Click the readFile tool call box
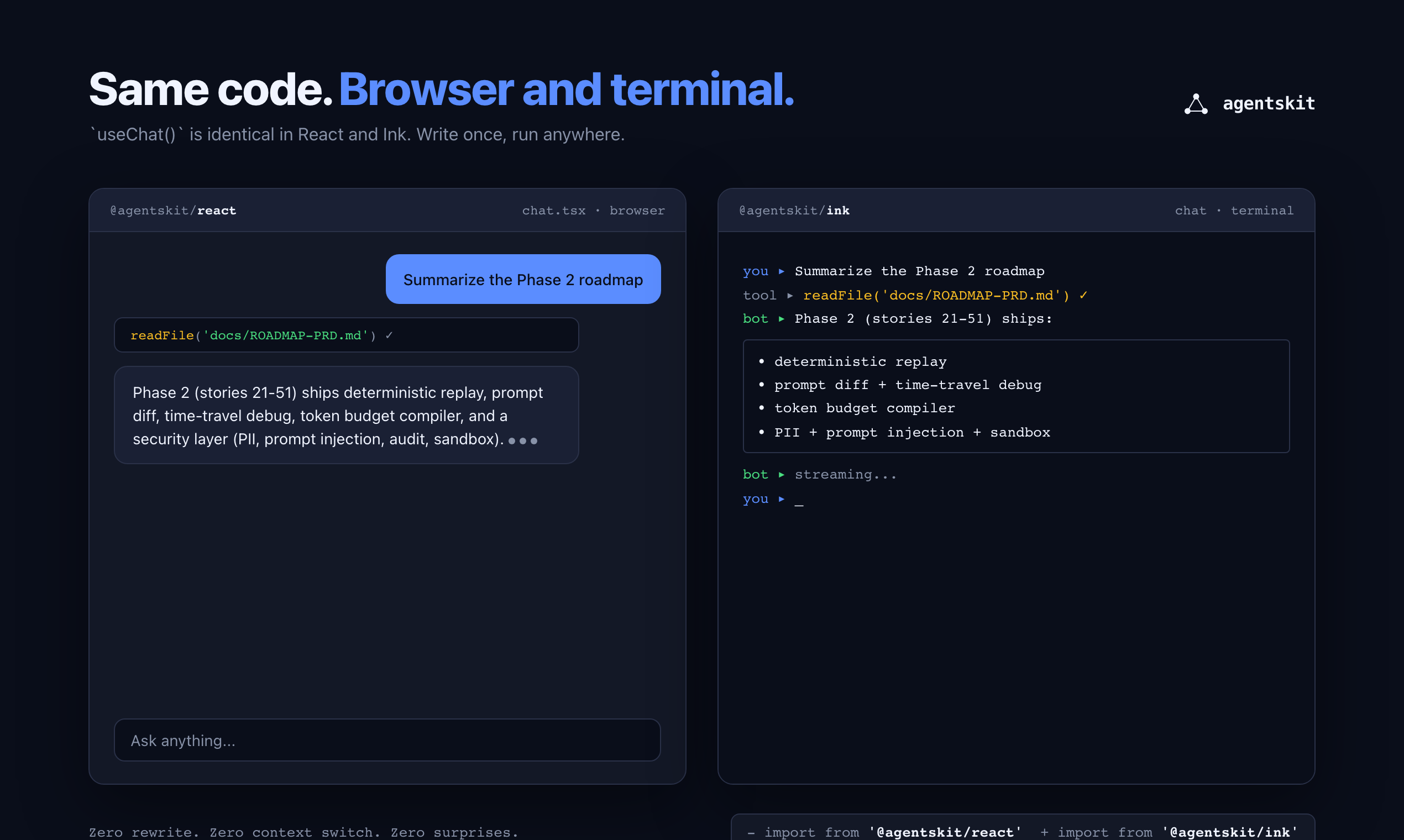The width and height of the screenshot is (1404, 840). coord(346,335)
